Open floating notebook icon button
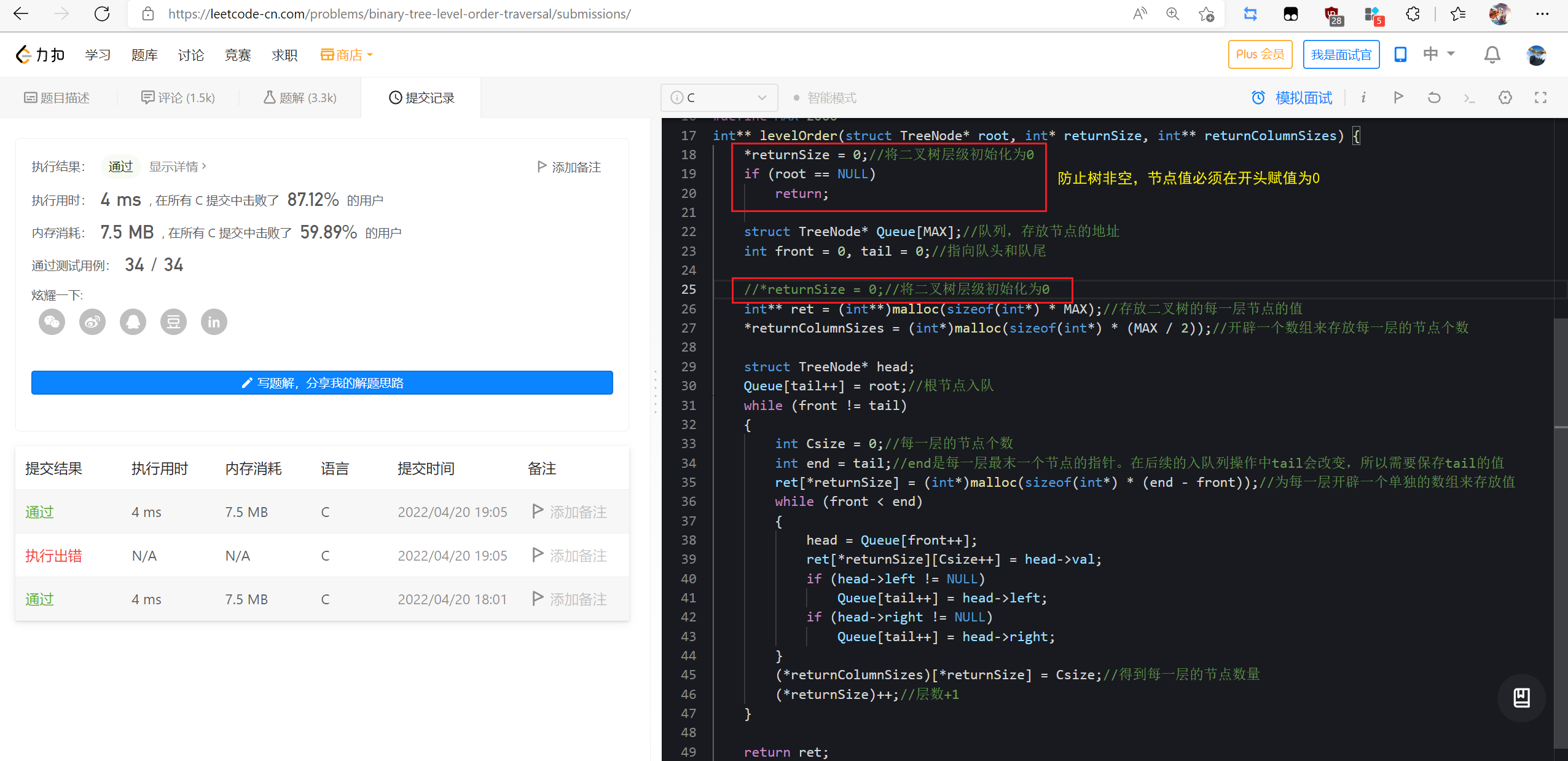1568x761 pixels. coord(1521,698)
